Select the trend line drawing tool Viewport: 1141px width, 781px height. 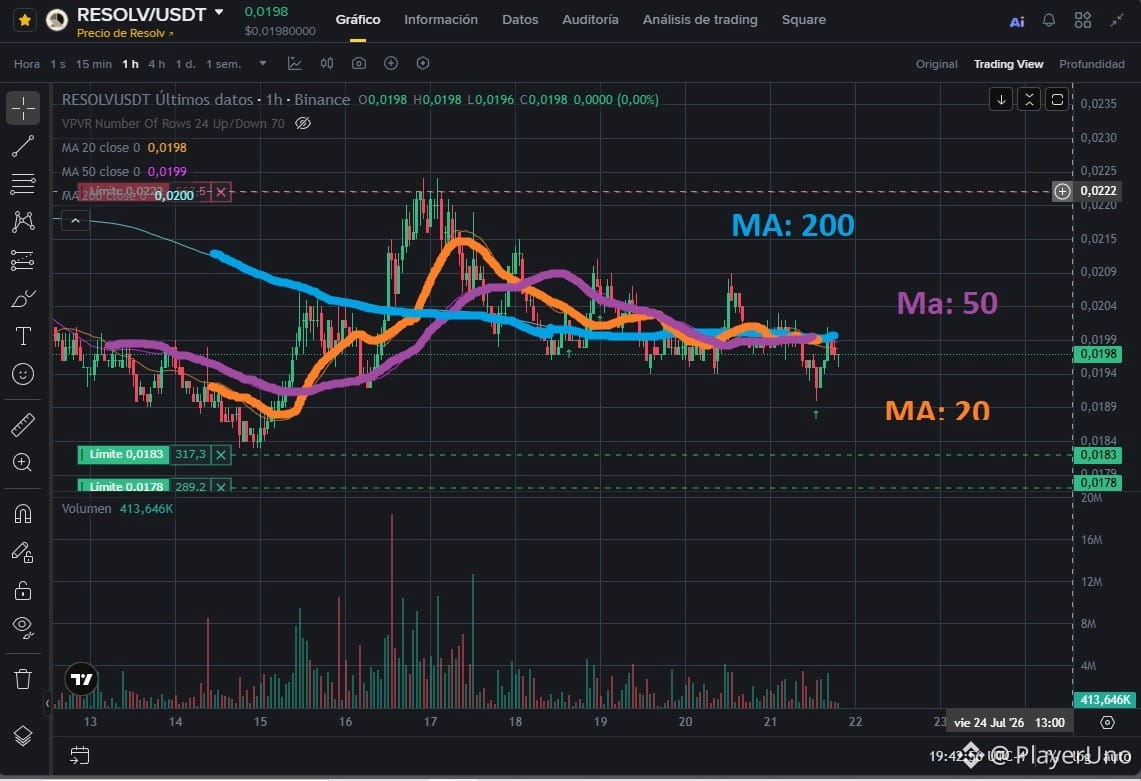23,146
